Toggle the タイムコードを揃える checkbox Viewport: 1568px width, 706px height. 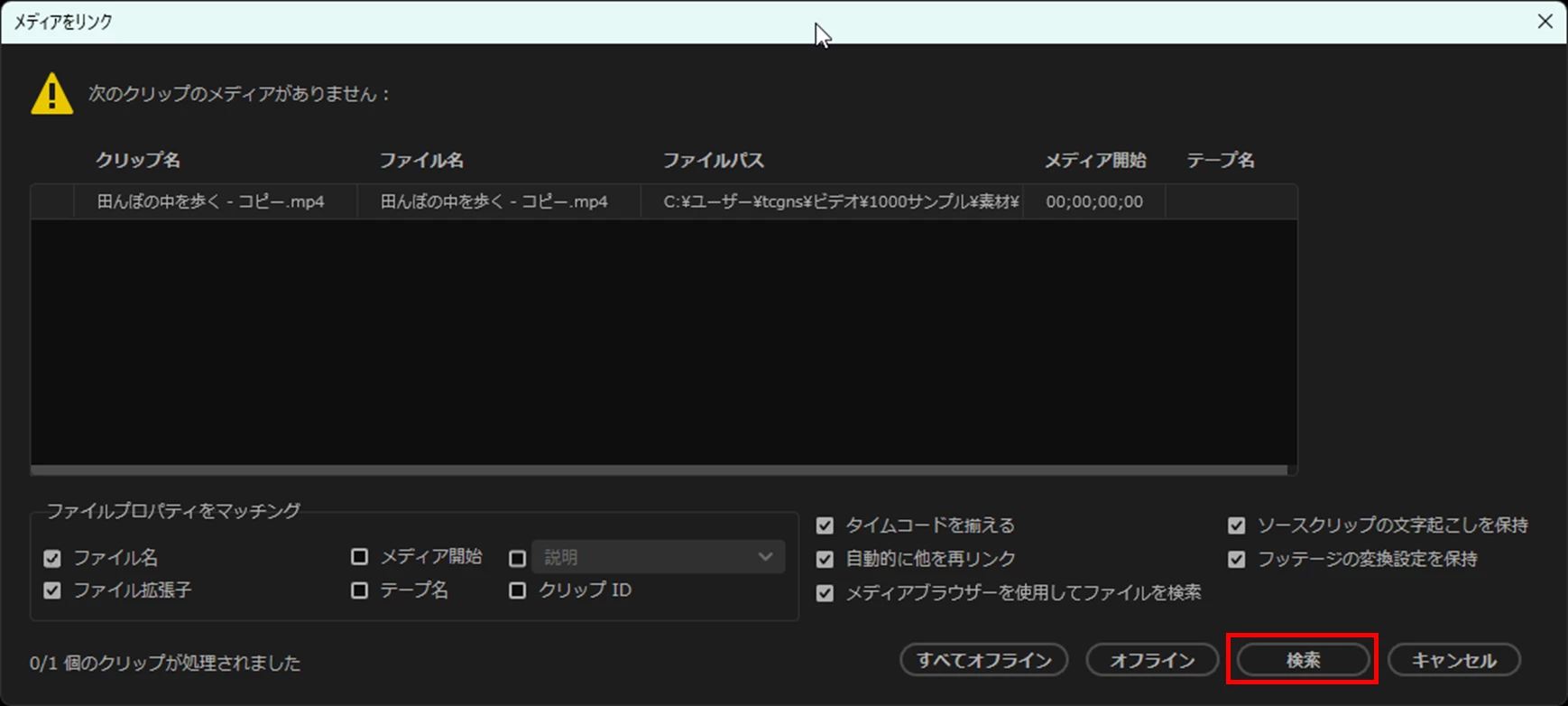tap(825, 525)
